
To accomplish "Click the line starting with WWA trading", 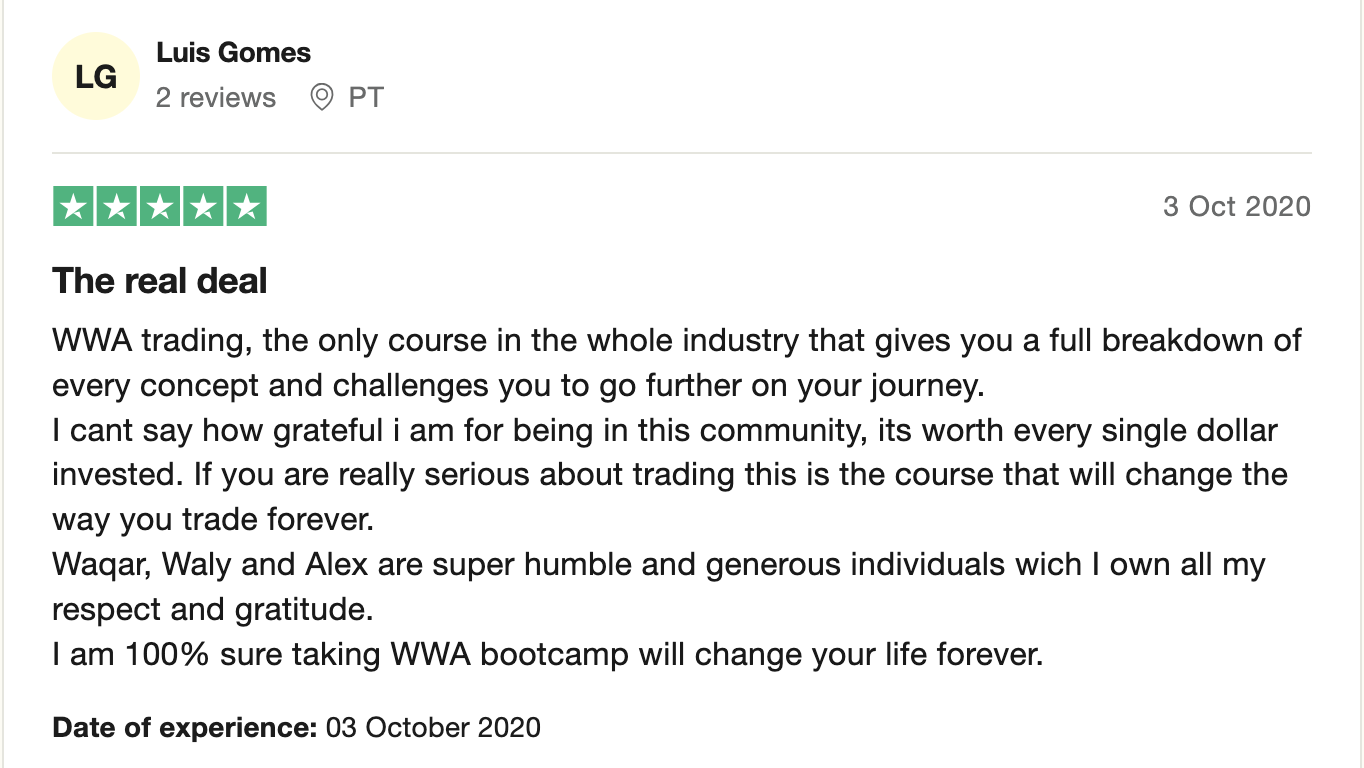I will (x=676, y=340).
